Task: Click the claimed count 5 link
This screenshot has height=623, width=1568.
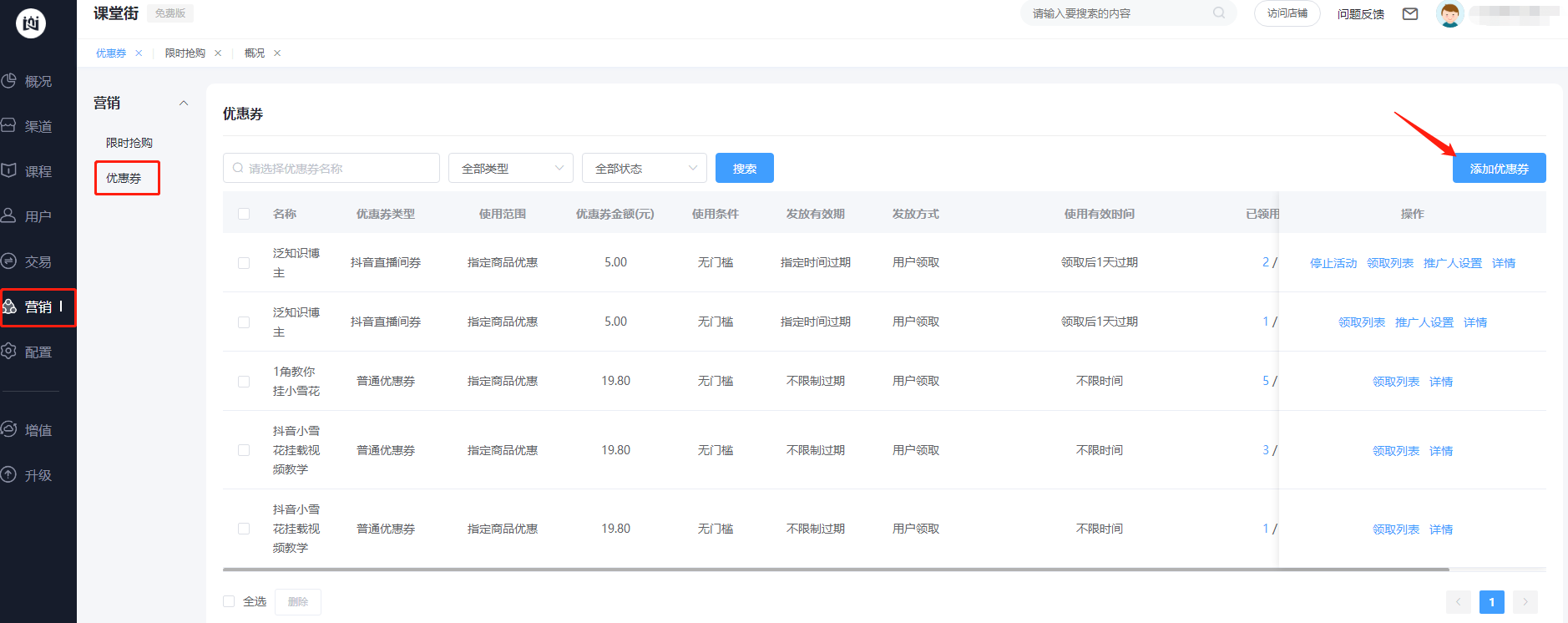Action: 1266,381
